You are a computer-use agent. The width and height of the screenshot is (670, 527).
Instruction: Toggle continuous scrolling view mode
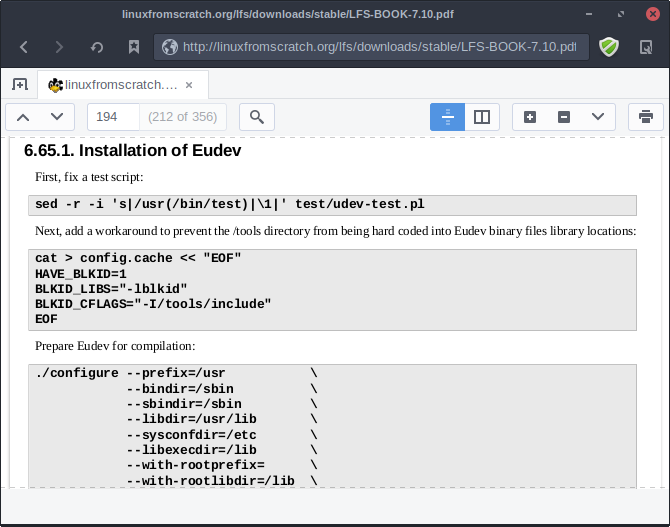click(x=447, y=117)
